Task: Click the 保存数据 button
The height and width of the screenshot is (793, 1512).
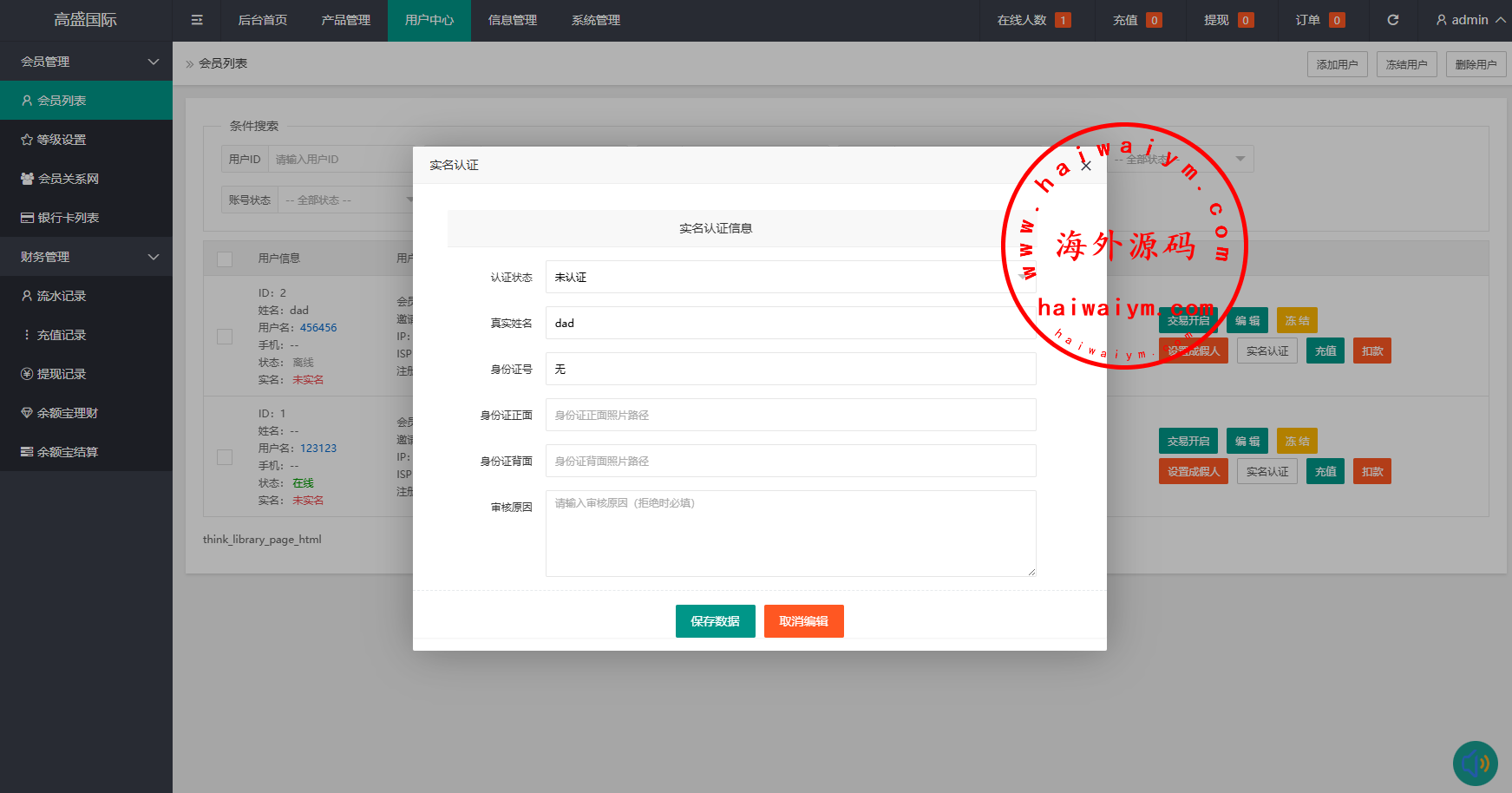Action: pyautogui.click(x=715, y=621)
